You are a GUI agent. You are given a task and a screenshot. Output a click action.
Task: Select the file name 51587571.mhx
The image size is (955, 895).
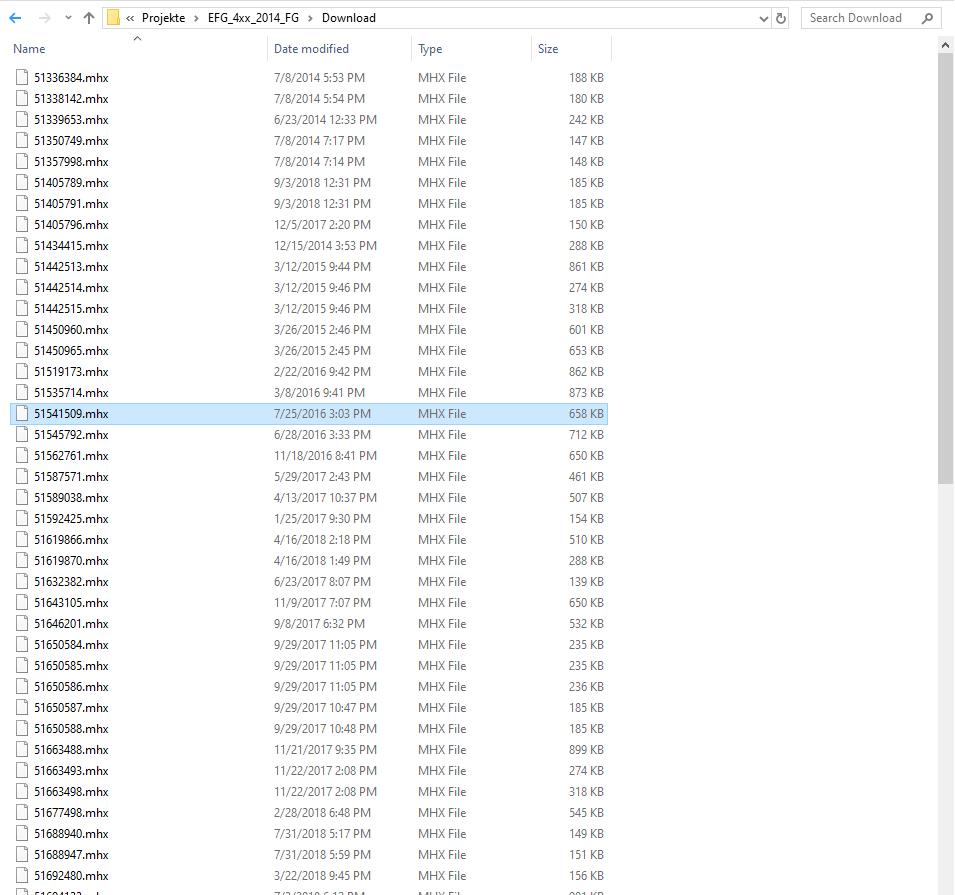coord(71,476)
